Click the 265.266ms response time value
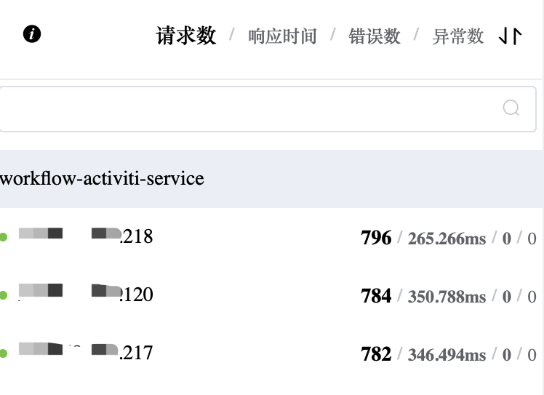 pyautogui.click(x=447, y=239)
